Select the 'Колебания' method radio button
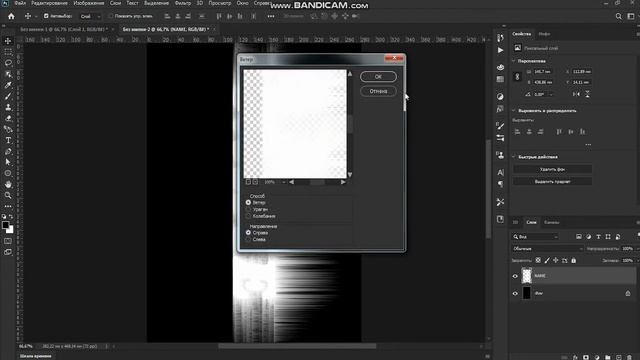Screen dimensions: 640x360 coord(248,216)
